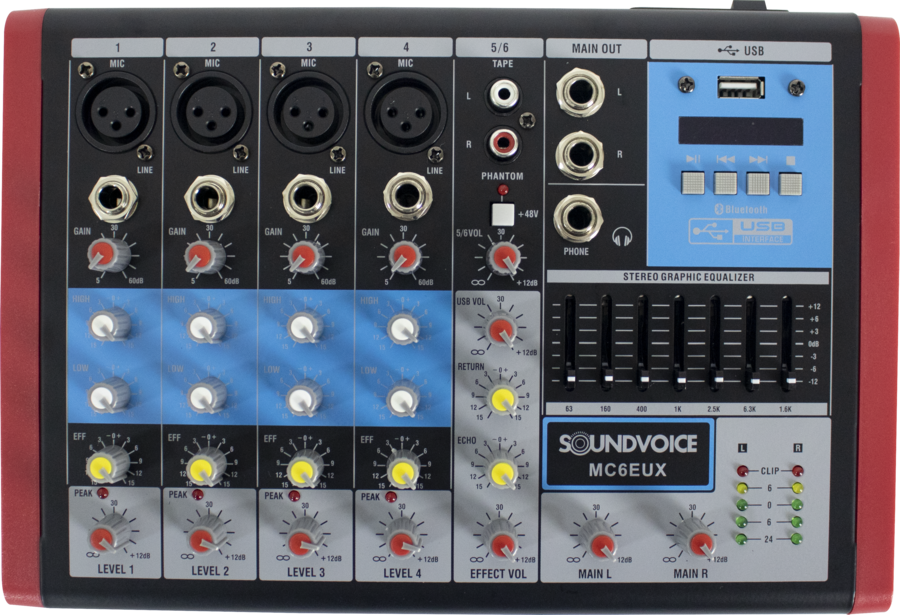
Task: Click the LEVEL 2 knob
Action: (x=205, y=539)
